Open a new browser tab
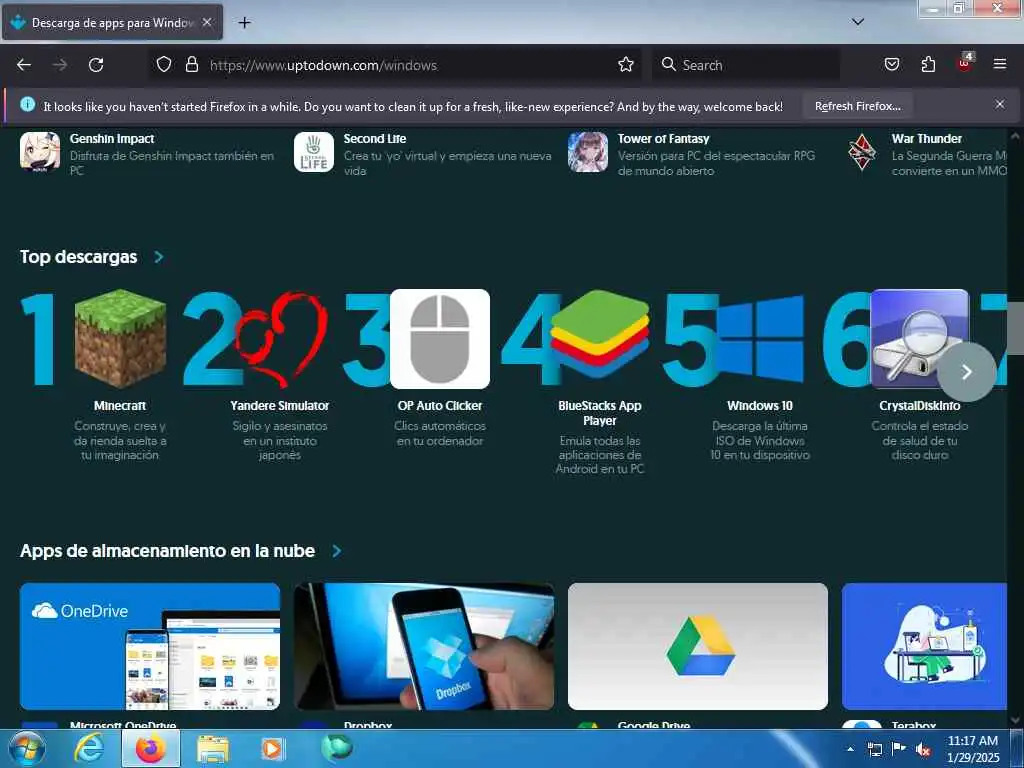 (244, 23)
